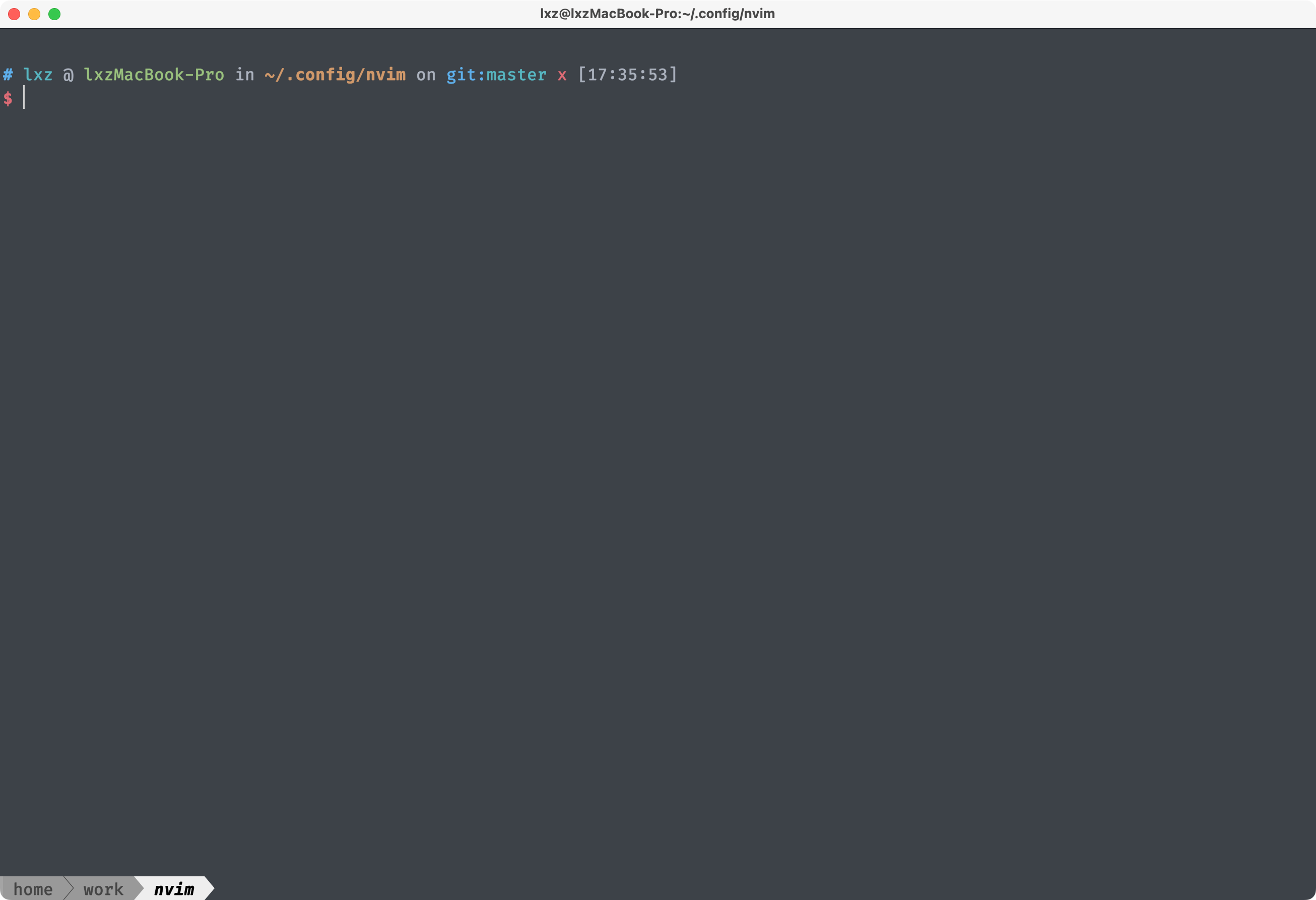Click the green lxzMacBook-Pro hostname
Image resolution: width=1316 pixels, height=900 pixels.
tap(154, 75)
